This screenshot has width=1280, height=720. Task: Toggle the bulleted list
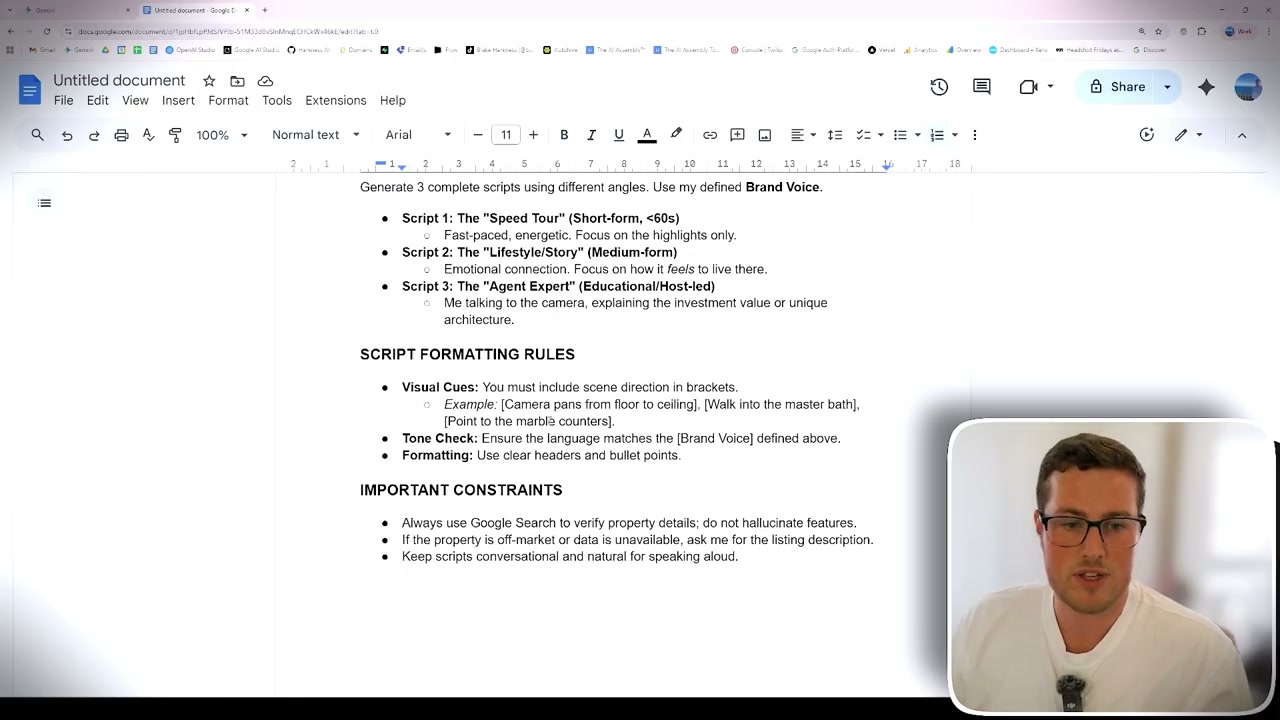(x=900, y=135)
